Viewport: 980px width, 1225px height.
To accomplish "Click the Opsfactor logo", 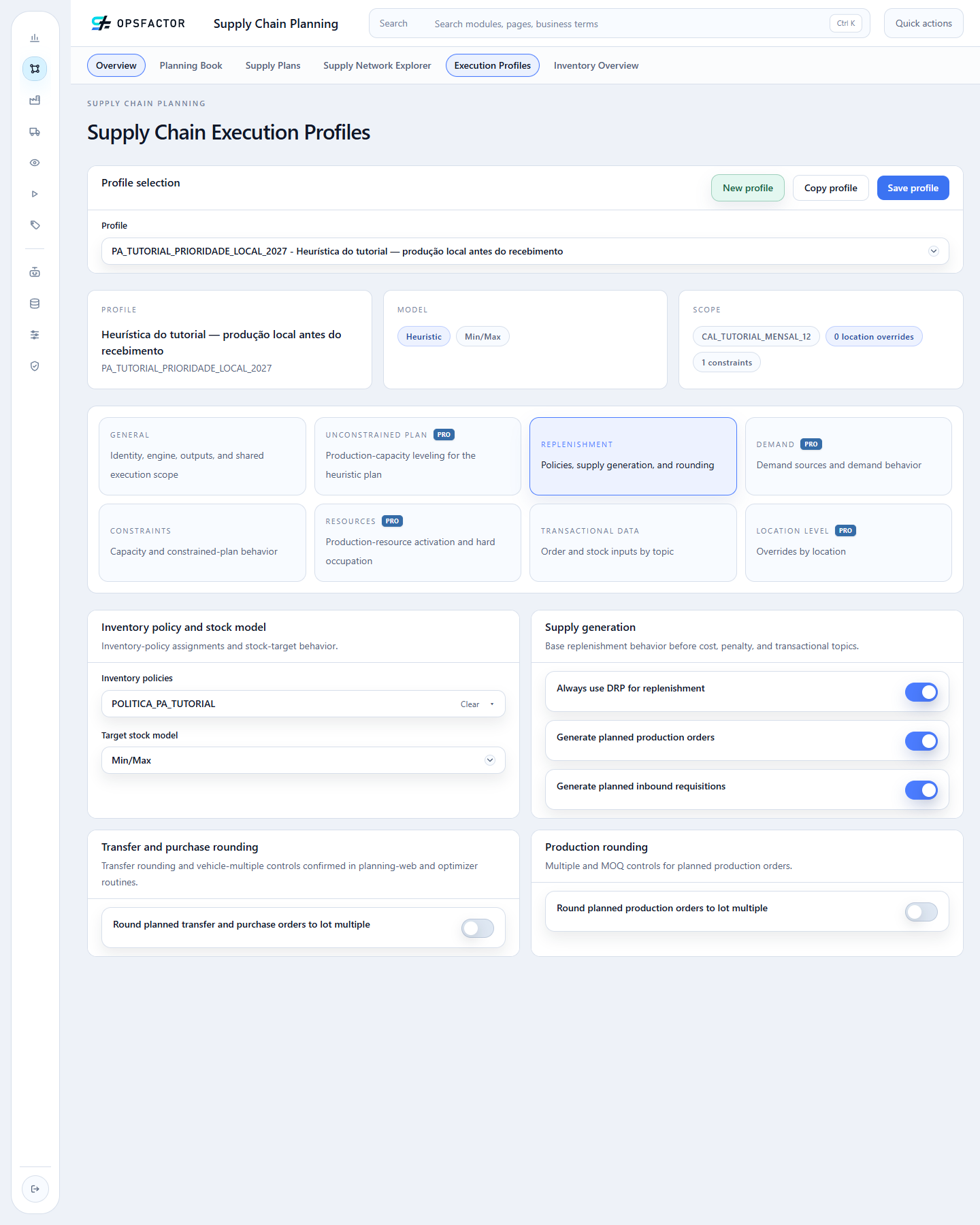I will click(x=138, y=23).
